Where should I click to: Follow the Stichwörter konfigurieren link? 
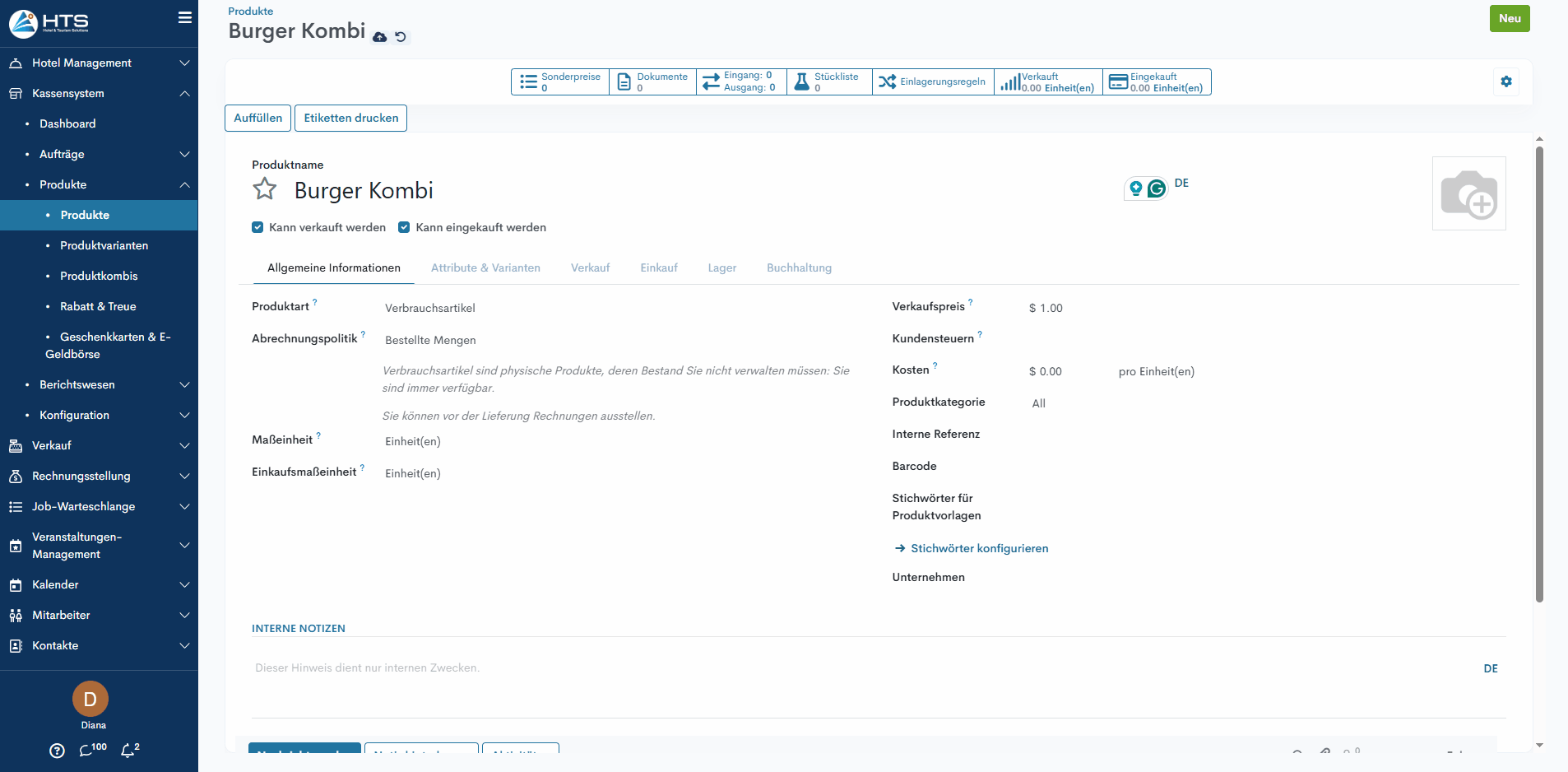tap(979, 548)
